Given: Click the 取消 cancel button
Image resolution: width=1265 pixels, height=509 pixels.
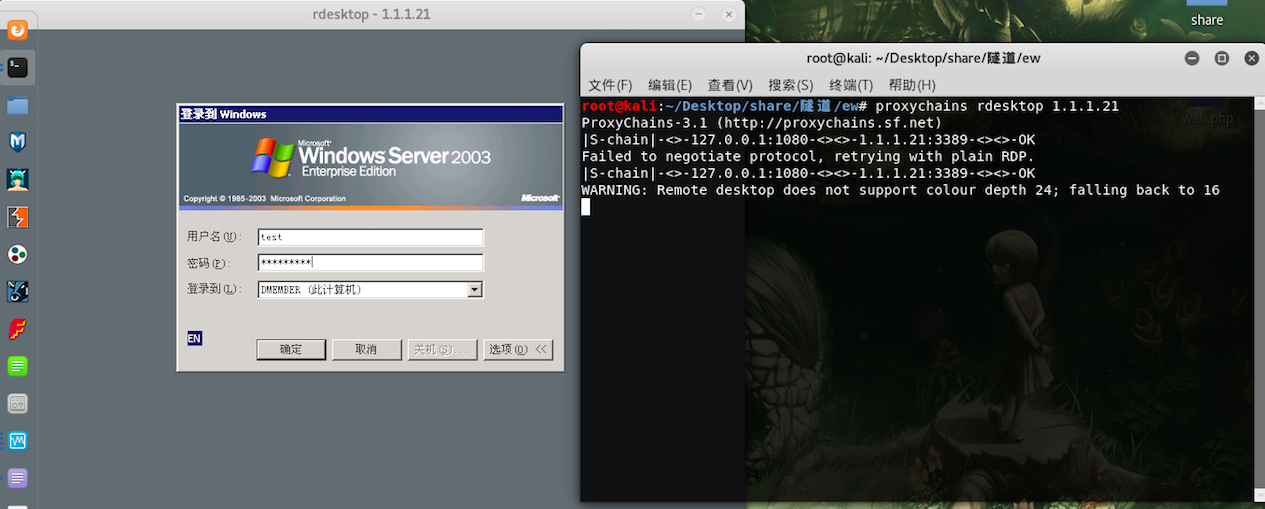Looking at the screenshot, I should tap(367, 349).
